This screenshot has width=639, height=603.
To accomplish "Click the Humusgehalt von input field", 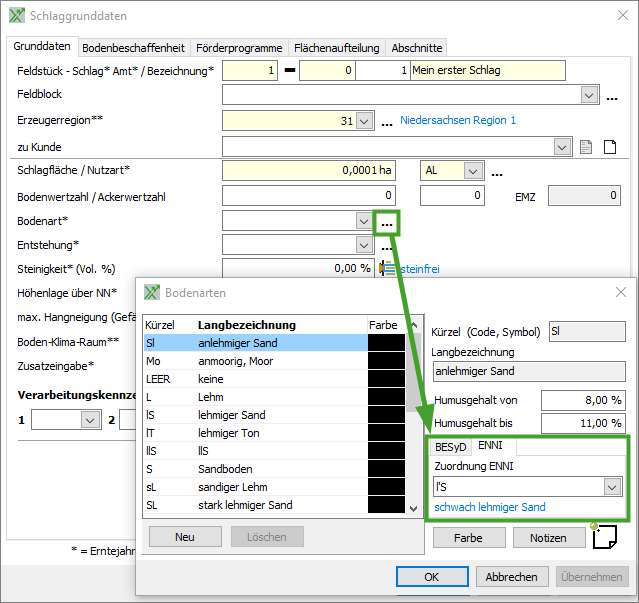I will coord(583,400).
